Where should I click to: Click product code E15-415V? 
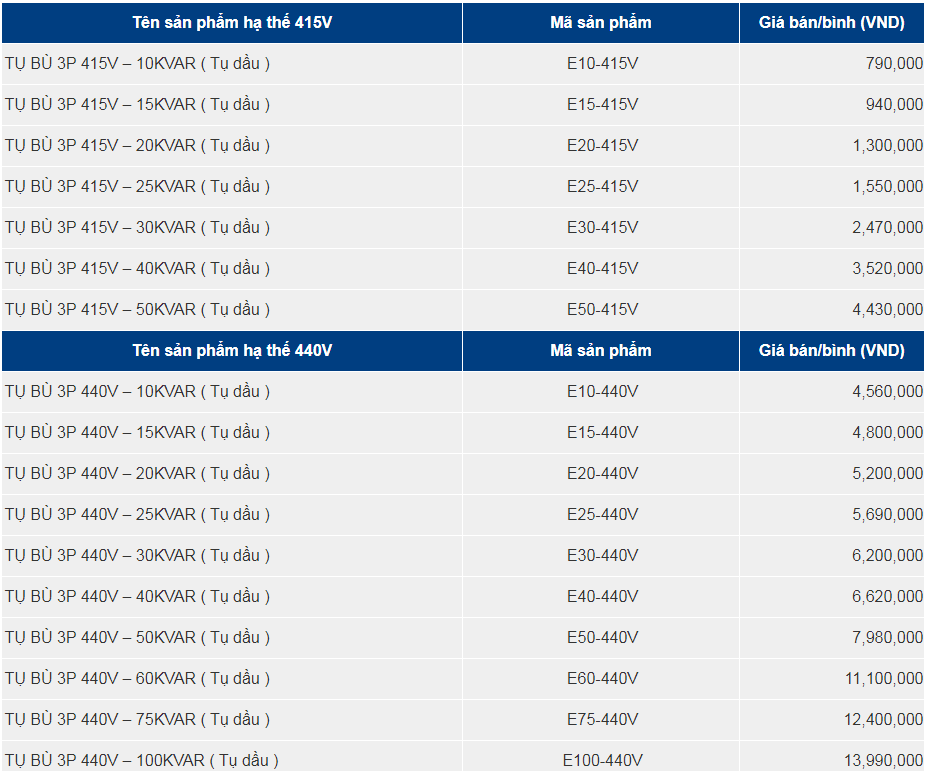602,104
